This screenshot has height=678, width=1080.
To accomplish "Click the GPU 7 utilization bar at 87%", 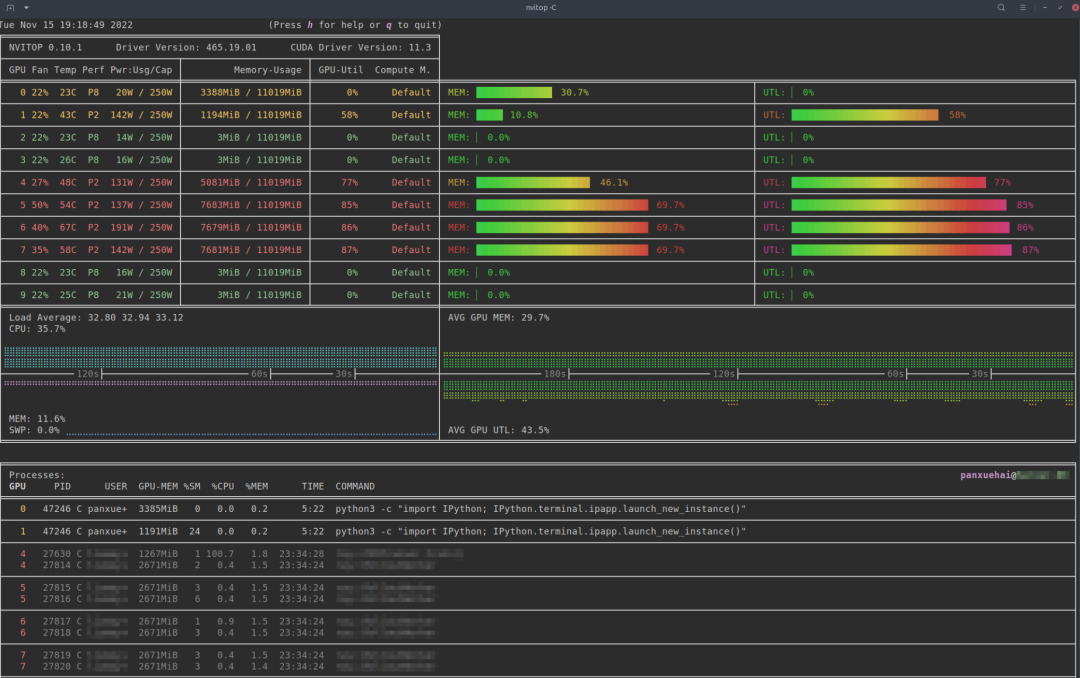I will 902,250.
